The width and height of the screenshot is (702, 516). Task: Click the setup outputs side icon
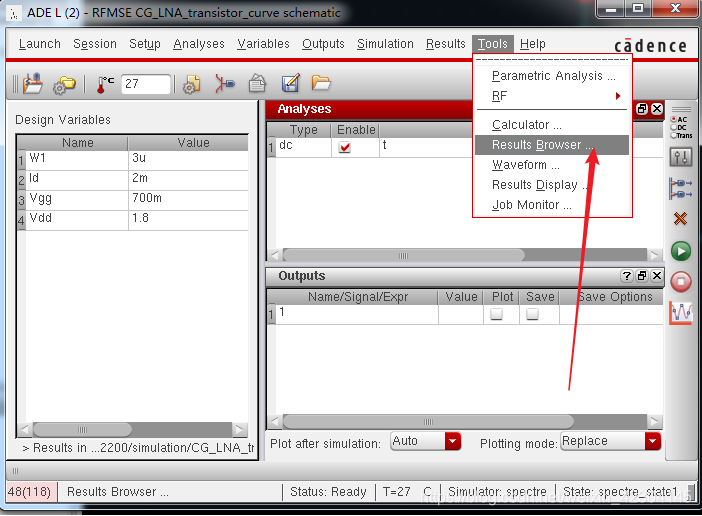[681, 188]
